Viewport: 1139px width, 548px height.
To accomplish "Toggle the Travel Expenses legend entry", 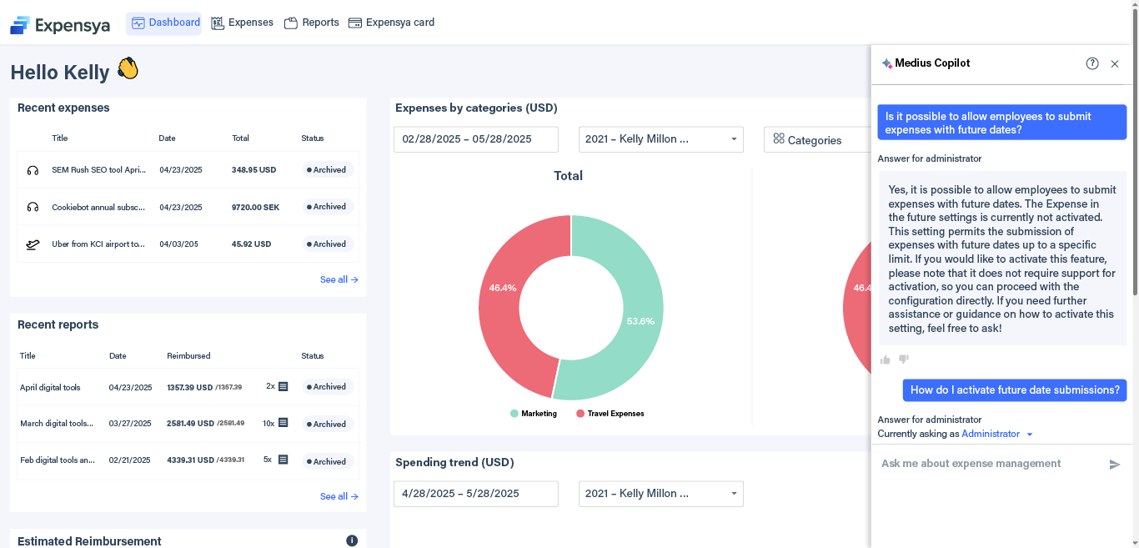I will tap(610, 414).
